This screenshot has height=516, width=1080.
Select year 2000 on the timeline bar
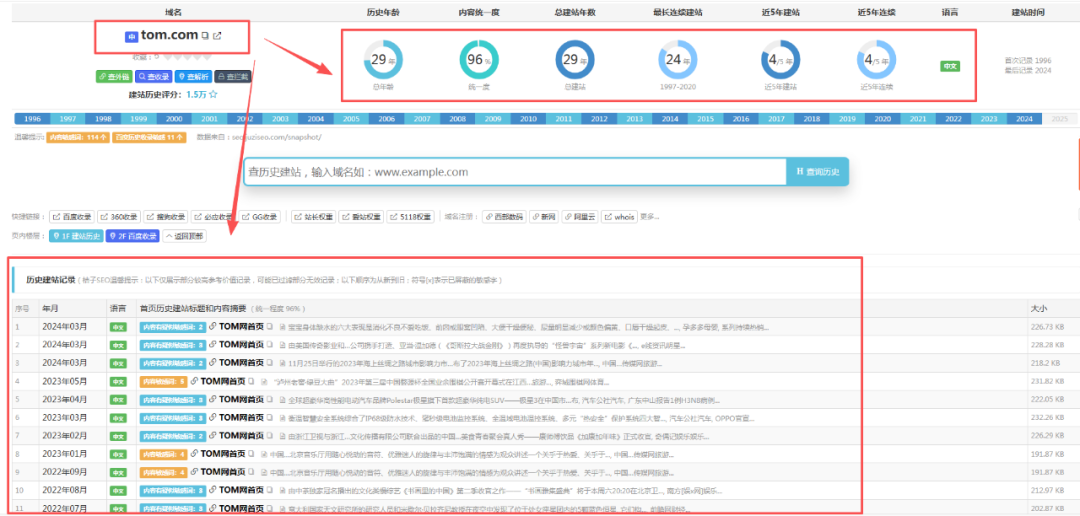174,118
